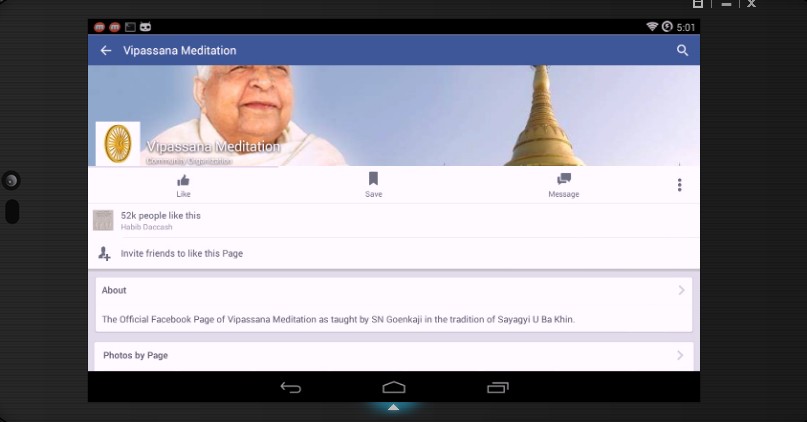This screenshot has height=422, width=807.
Task: Tap the invite friends person-plus icon
Action: pos(104,253)
